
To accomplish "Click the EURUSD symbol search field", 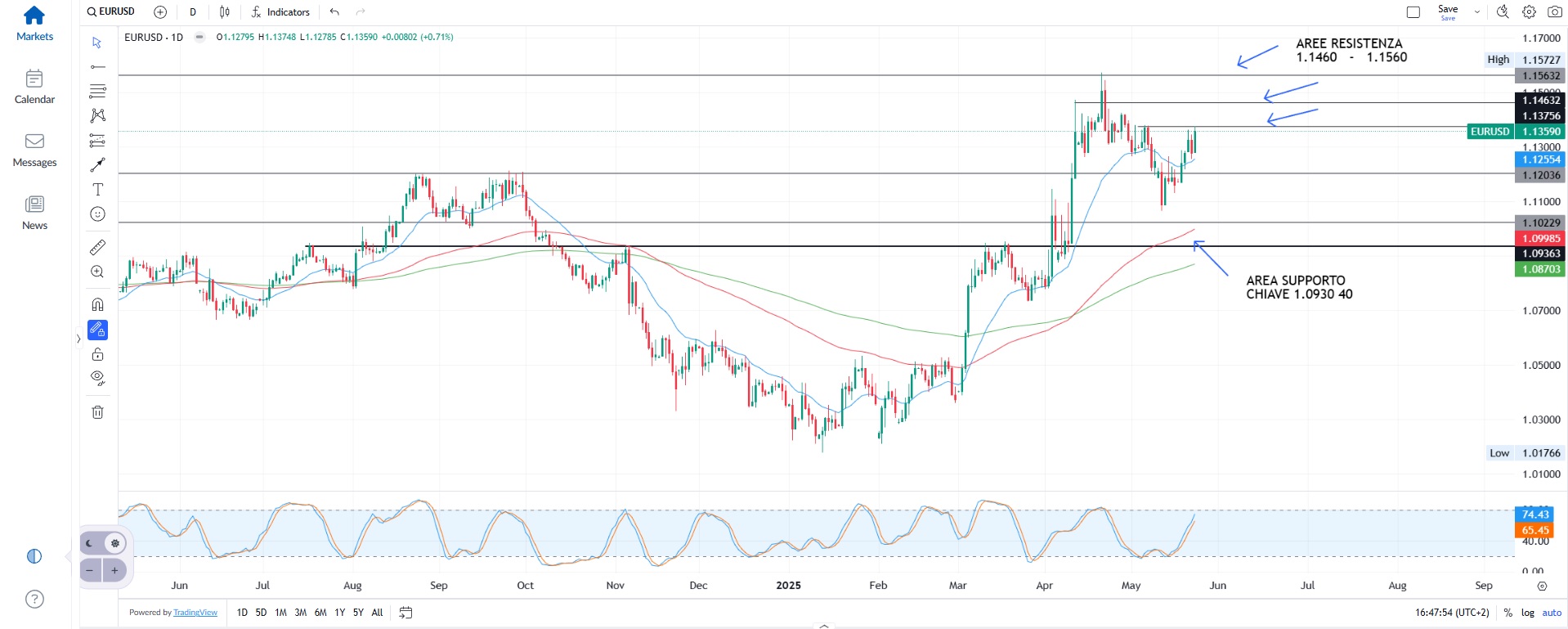I will point(111,11).
